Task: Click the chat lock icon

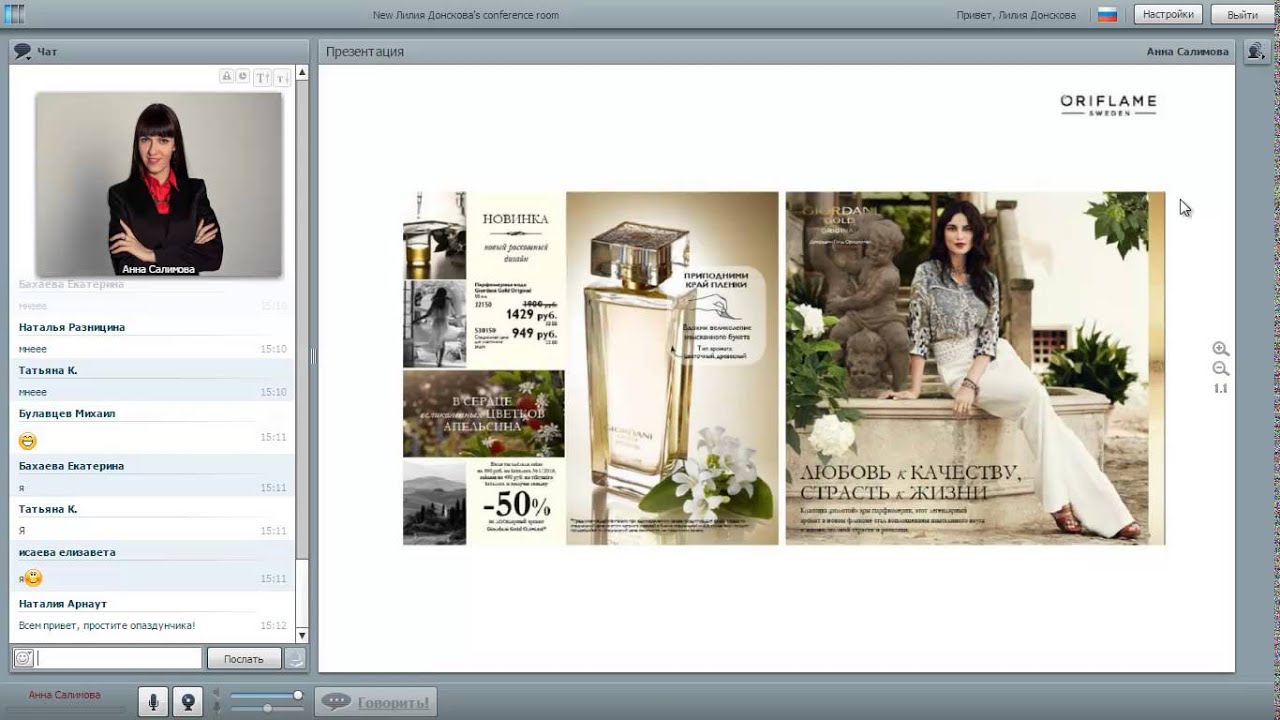Action: [x=227, y=77]
